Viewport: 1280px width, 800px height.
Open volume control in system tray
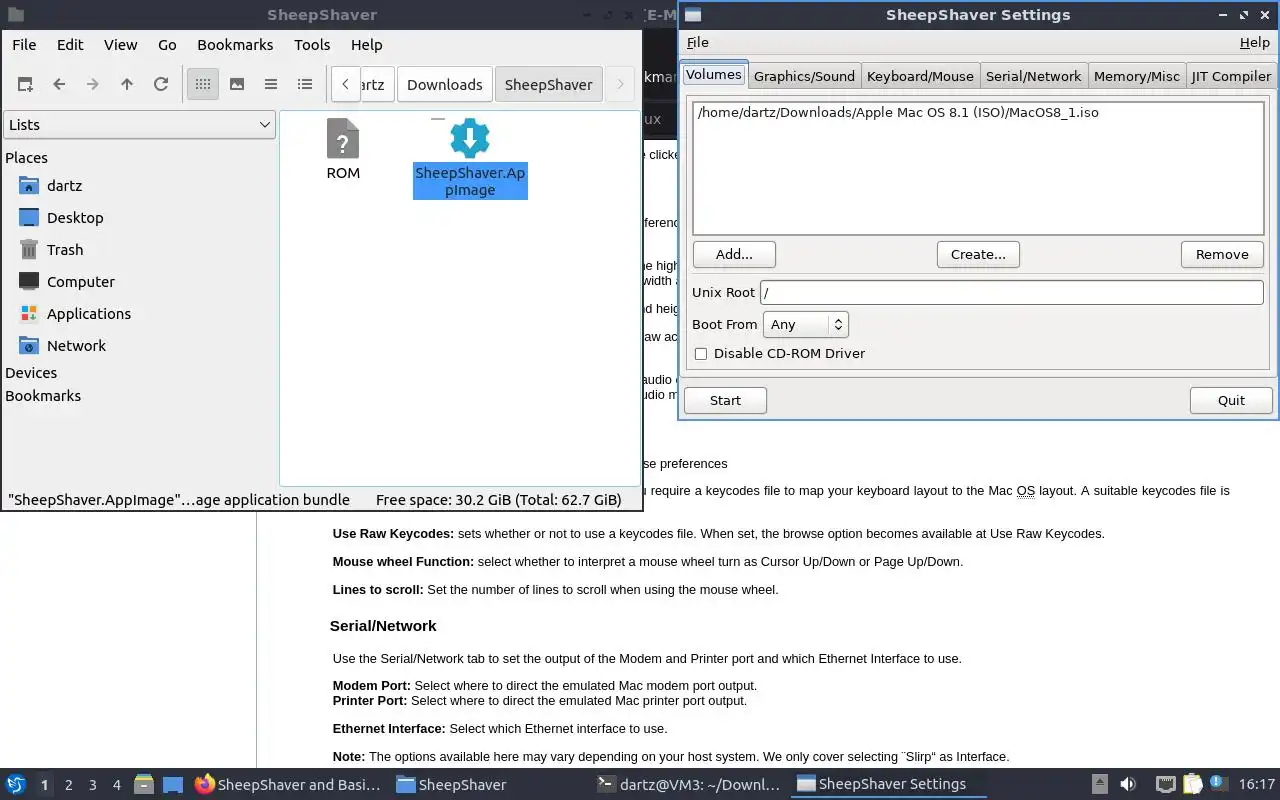coord(1128,785)
